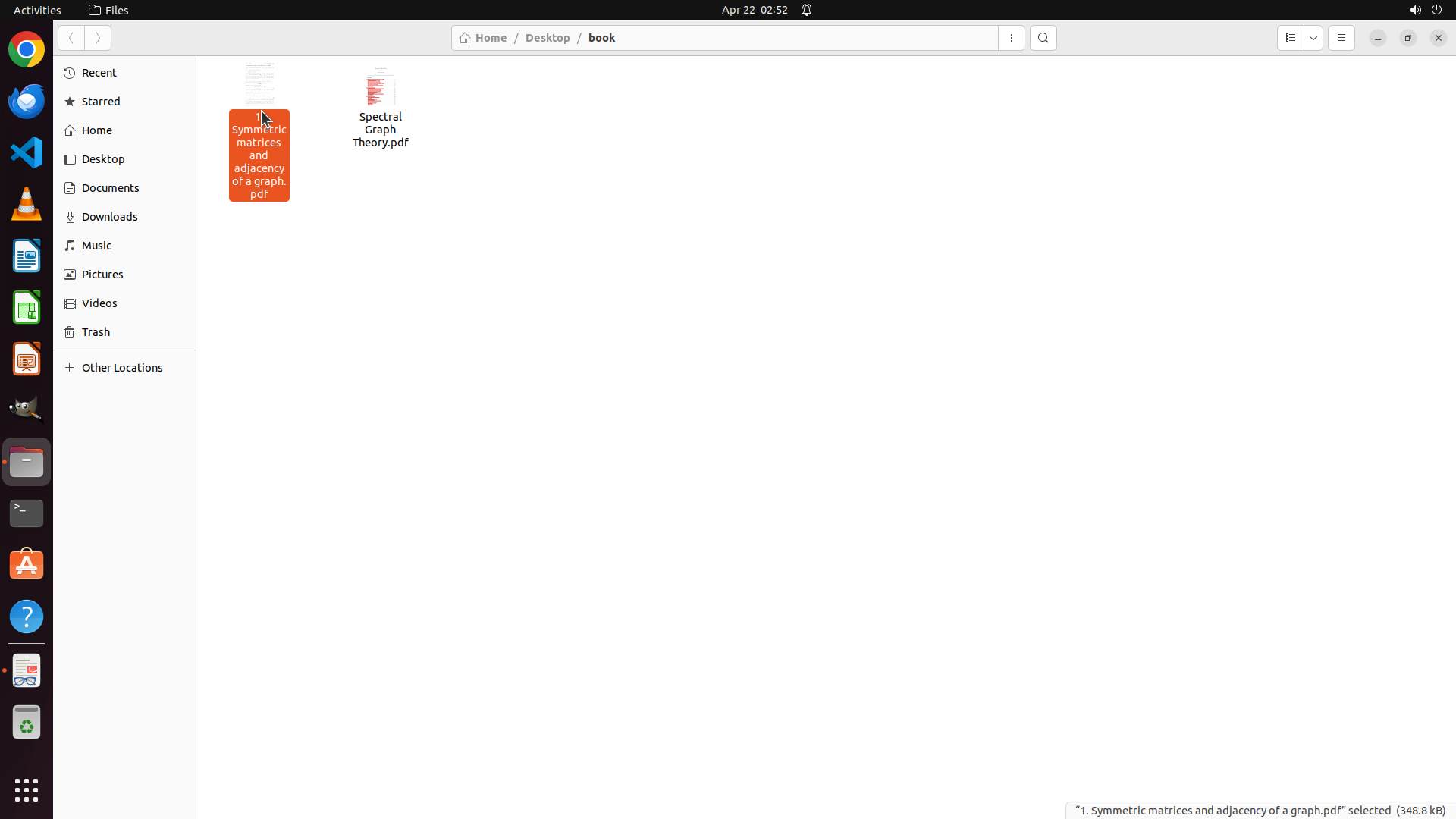Click Desktop in the path breadcrumb
Viewport: 1456px width, 819px height.
(x=547, y=38)
